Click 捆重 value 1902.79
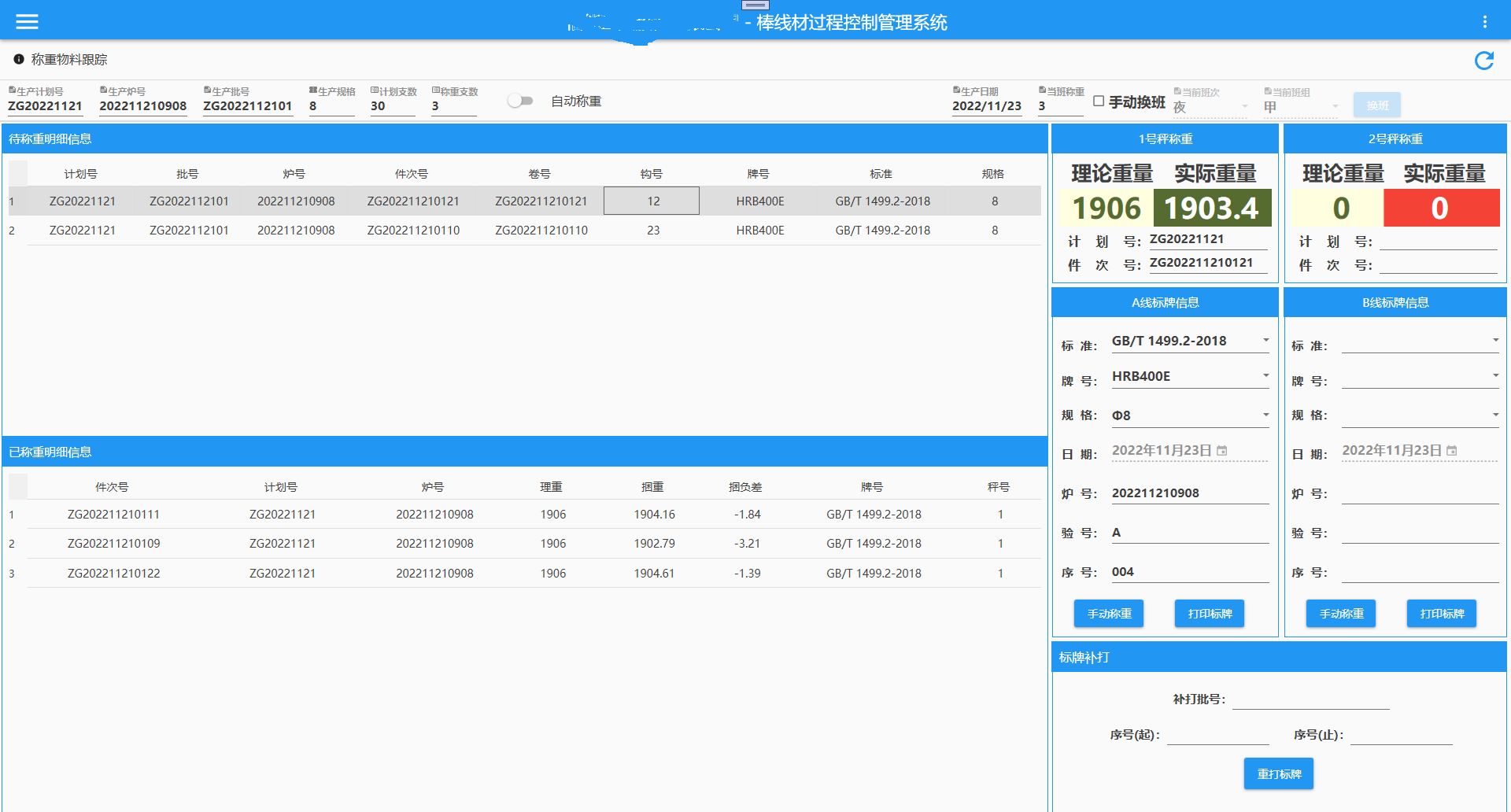Image resolution: width=1511 pixels, height=812 pixels. pos(655,544)
